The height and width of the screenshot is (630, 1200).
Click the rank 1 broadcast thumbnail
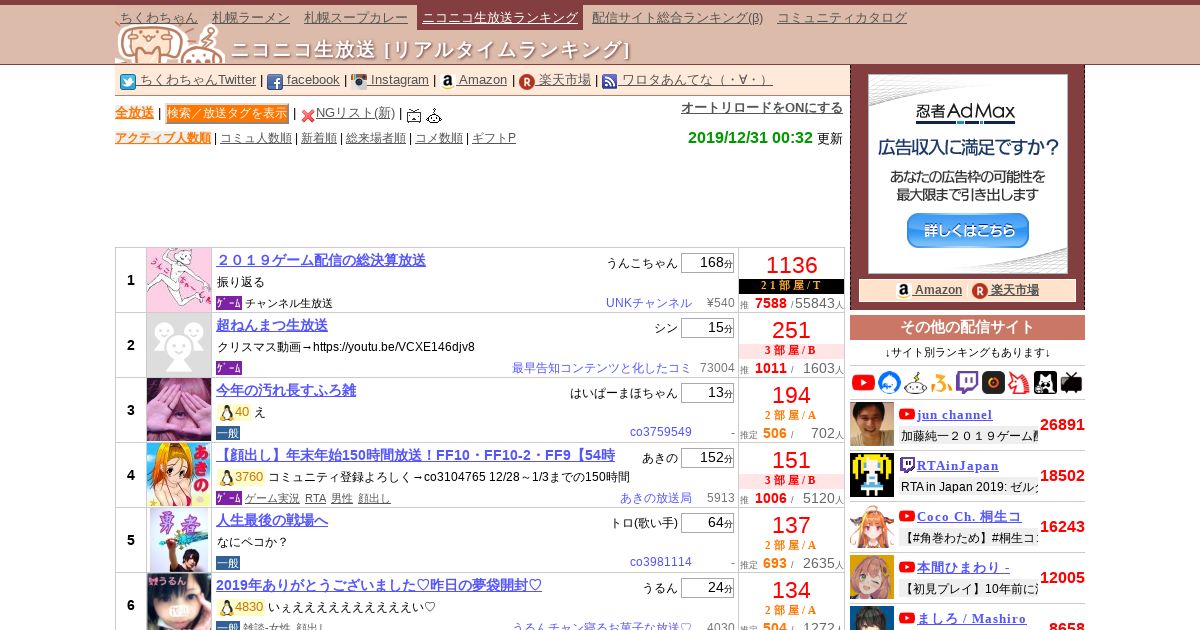[179, 280]
